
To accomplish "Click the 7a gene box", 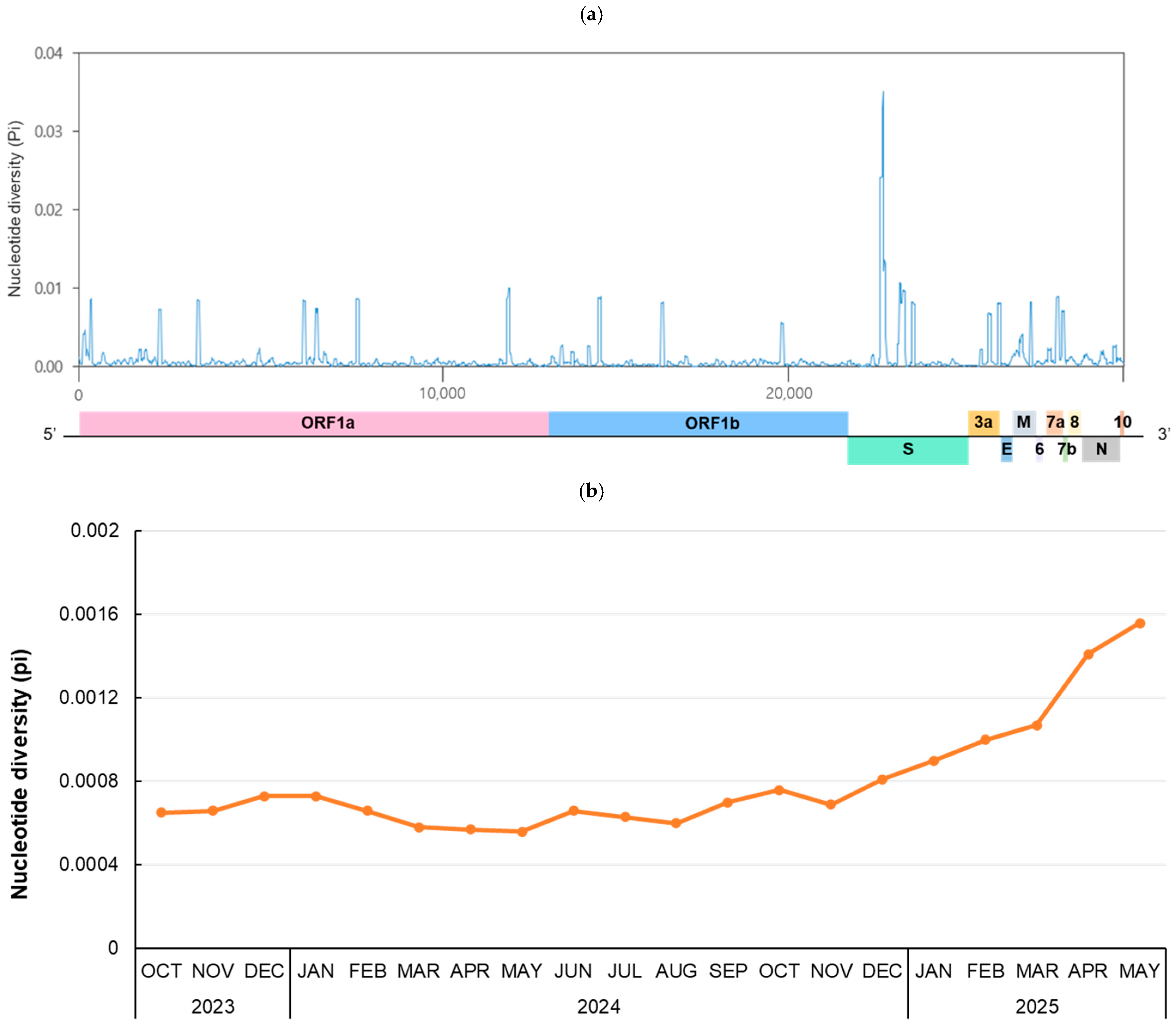I will [x=1054, y=423].
